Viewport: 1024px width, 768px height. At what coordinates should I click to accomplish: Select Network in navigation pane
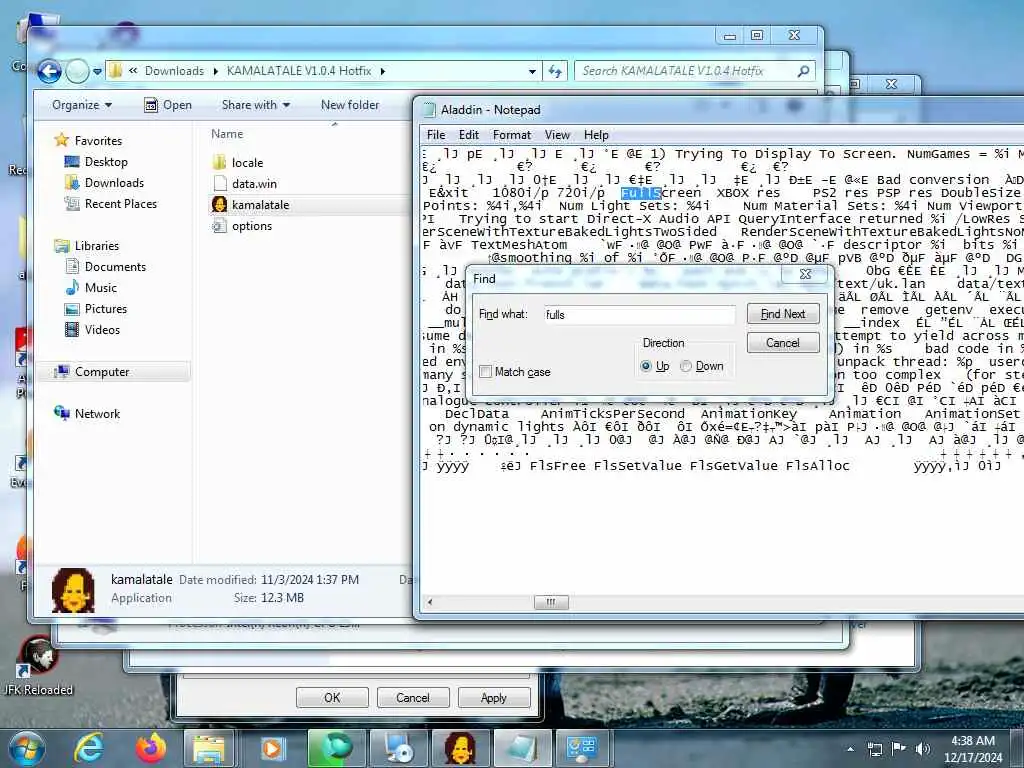click(x=97, y=413)
